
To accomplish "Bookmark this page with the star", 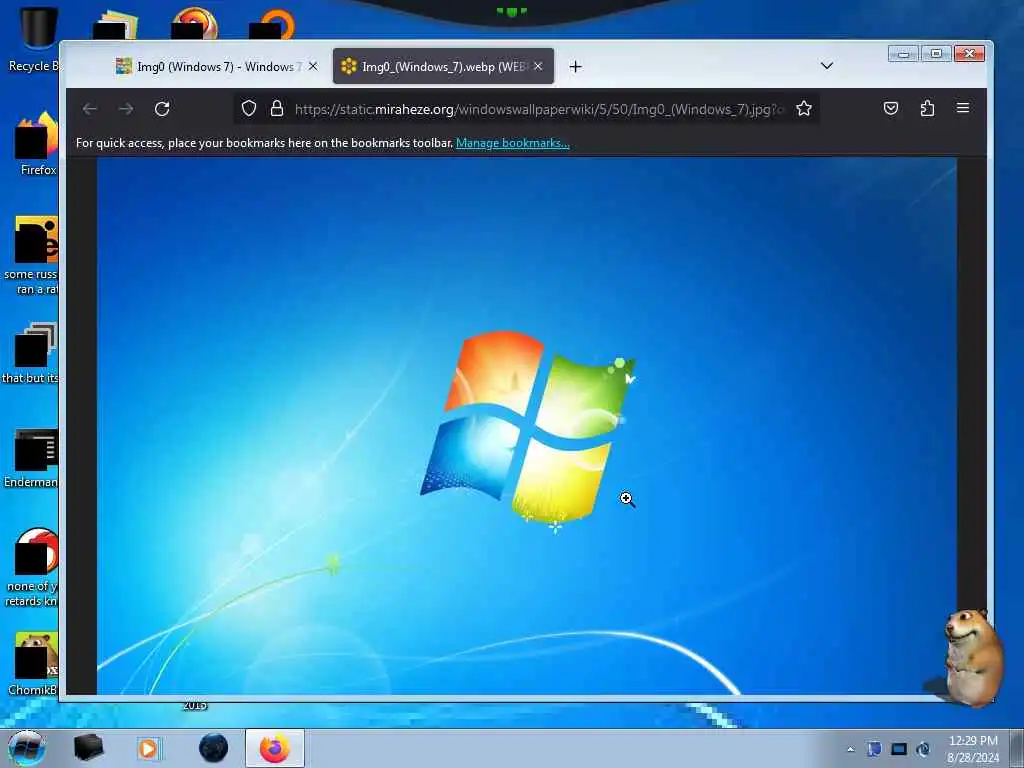I will click(x=804, y=108).
